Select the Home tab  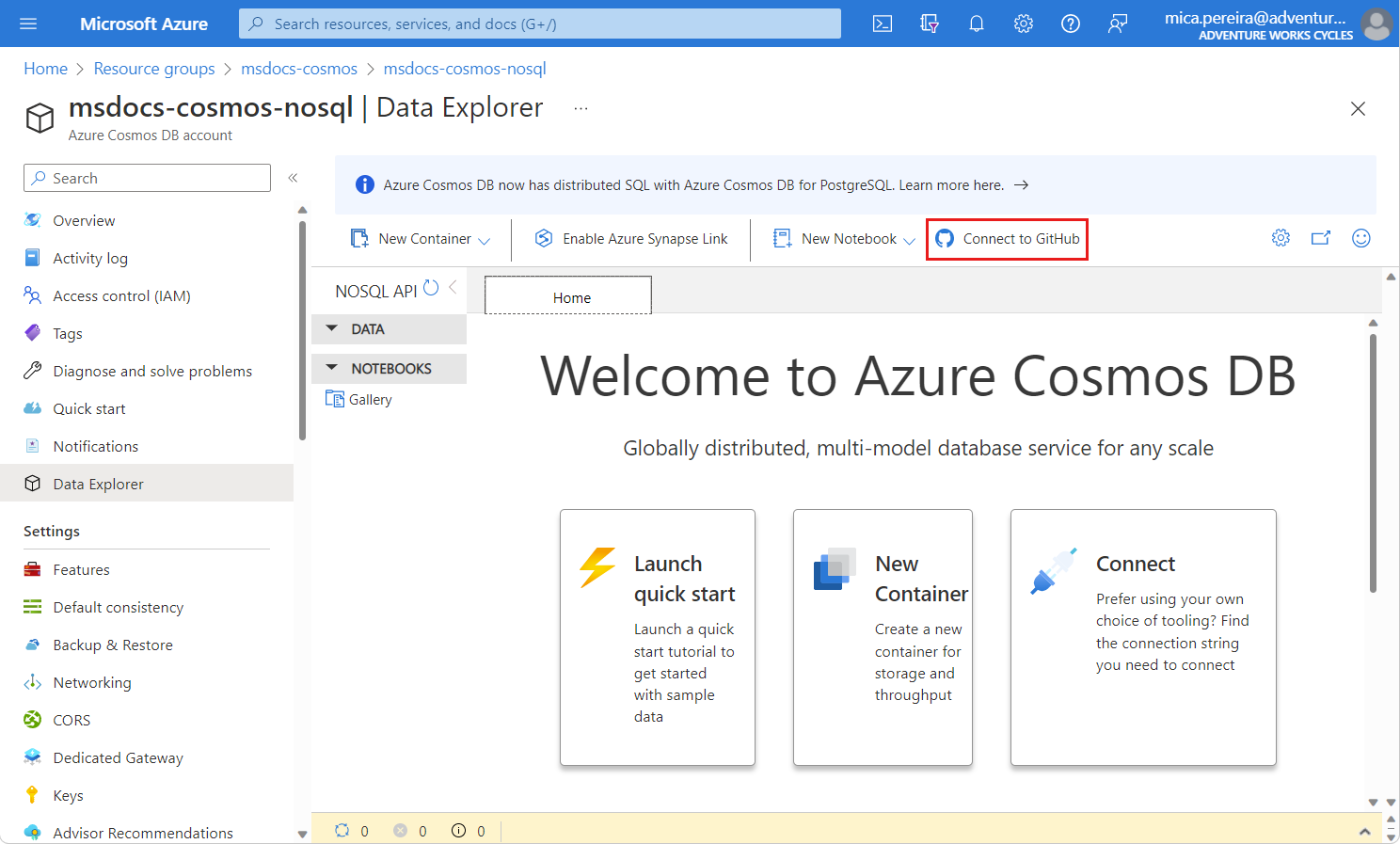coord(568,295)
